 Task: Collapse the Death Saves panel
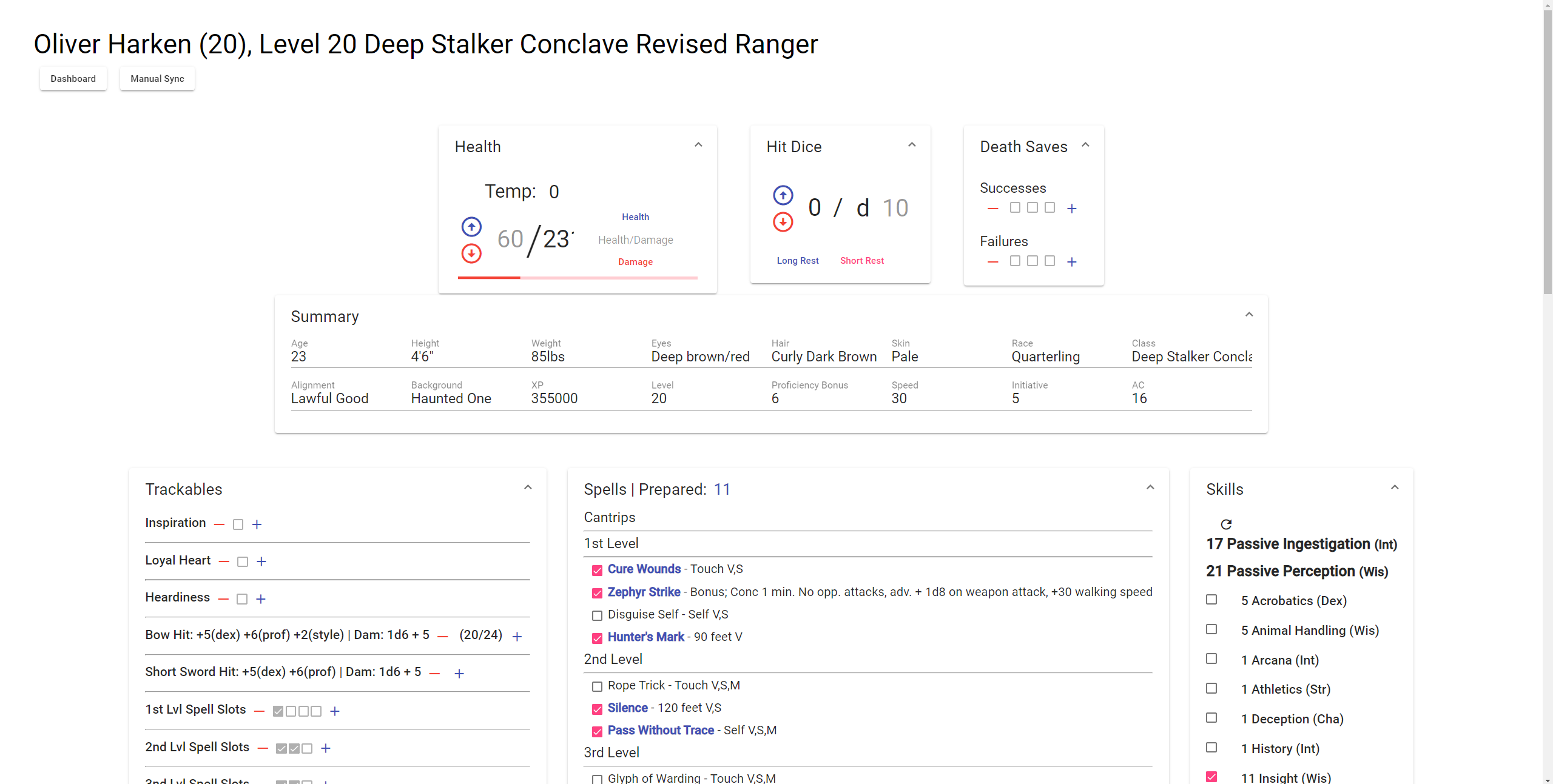(x=1086, y=145)
